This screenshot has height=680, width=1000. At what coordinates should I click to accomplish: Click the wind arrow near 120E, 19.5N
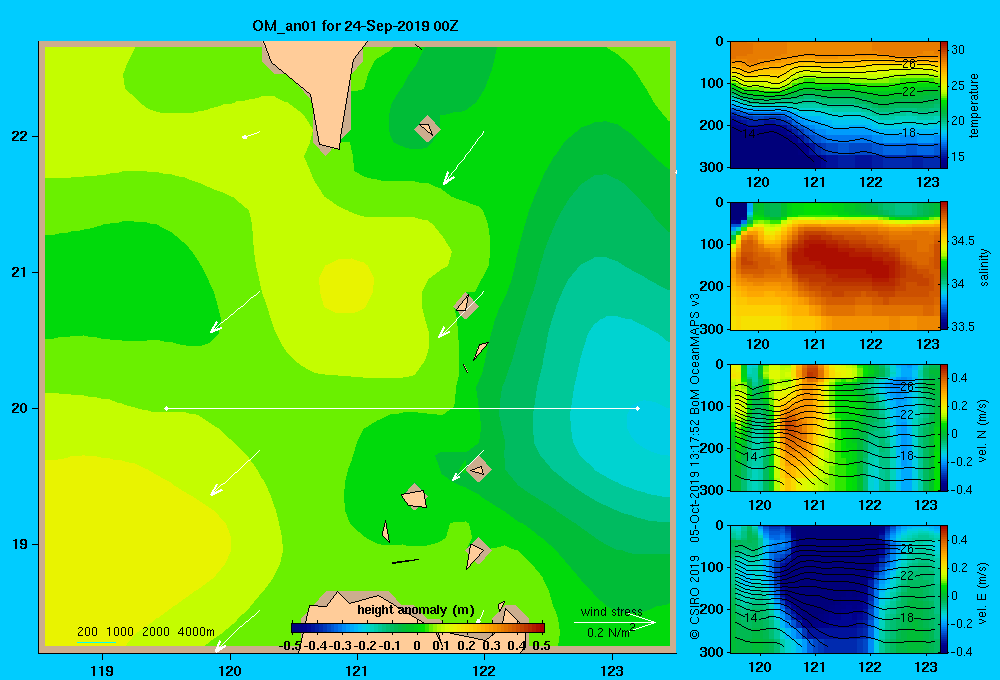235,472
